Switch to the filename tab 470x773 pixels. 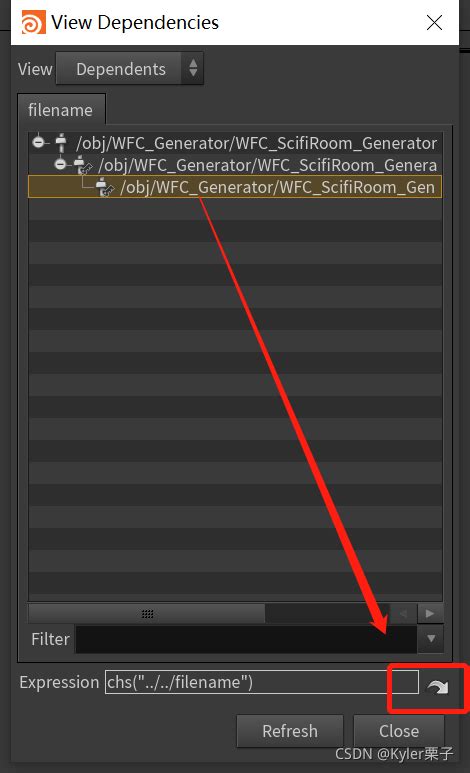click(x=61, y=110)
